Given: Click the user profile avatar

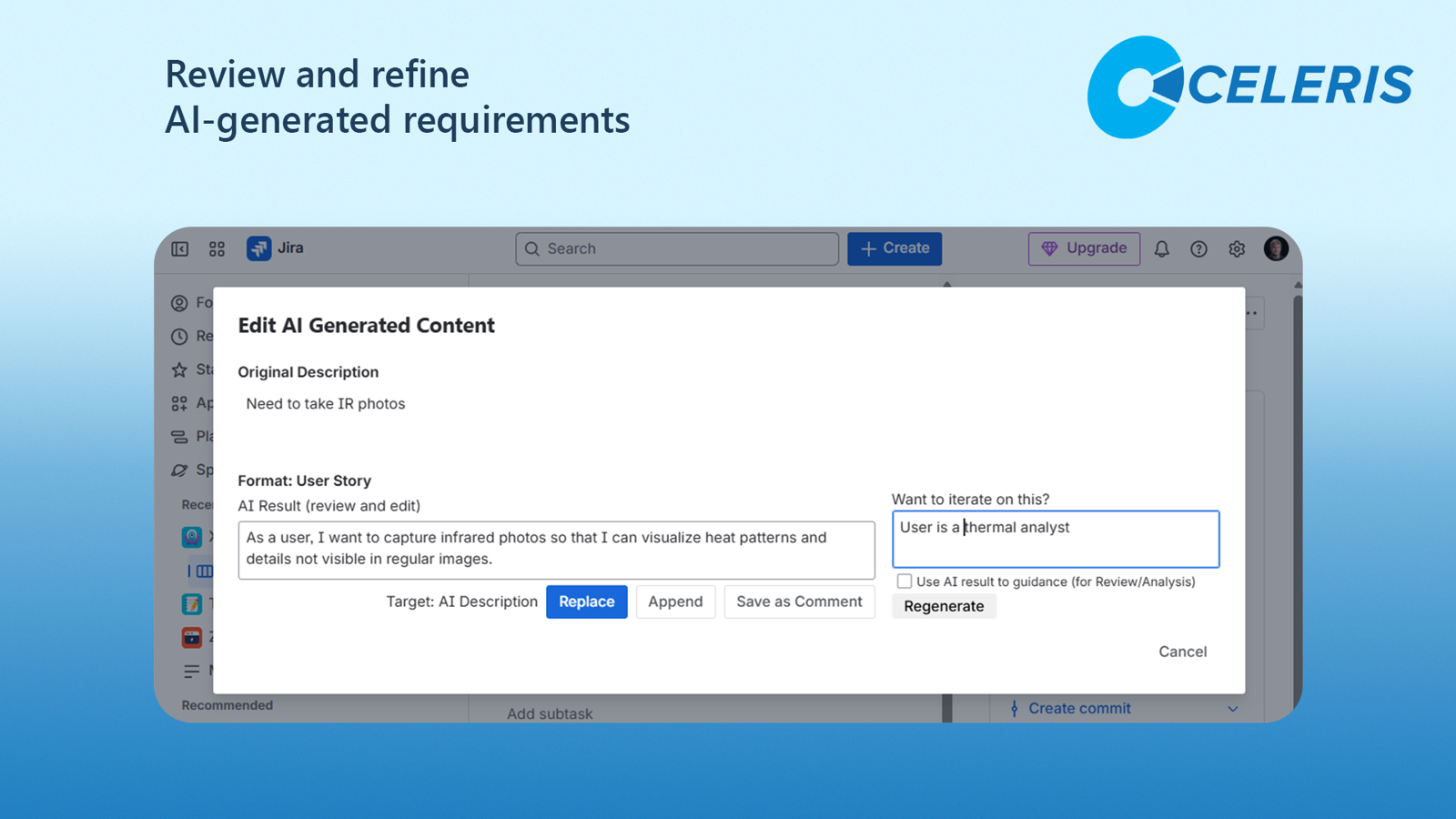Looking at the screenshot, I should (x=1276, y=248).
